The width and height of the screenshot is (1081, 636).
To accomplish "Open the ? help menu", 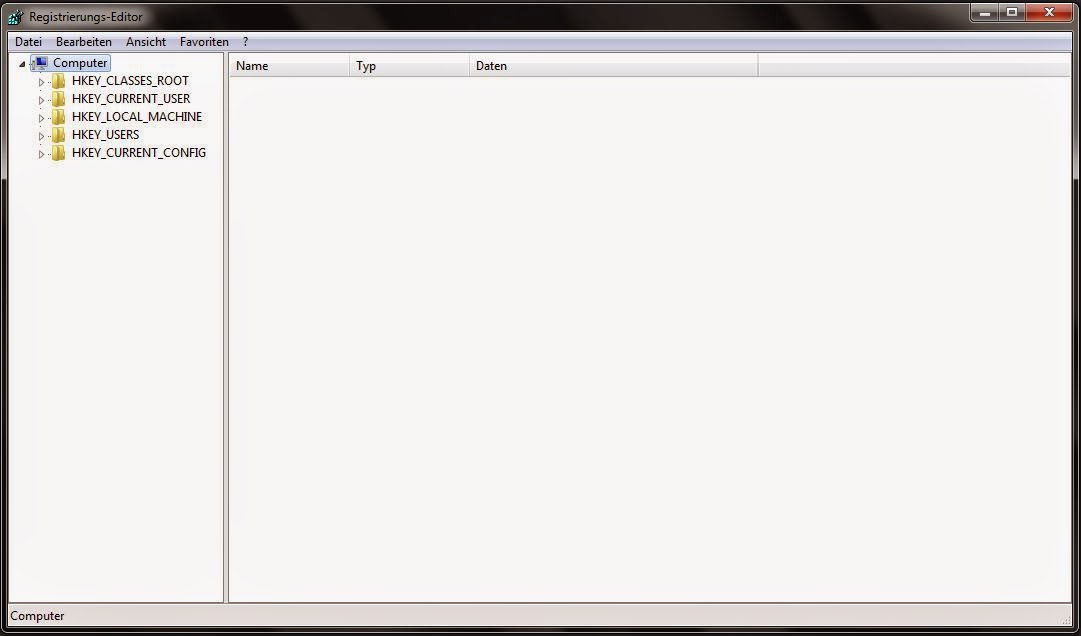I will pyautogui.click(x=245, y=42).
